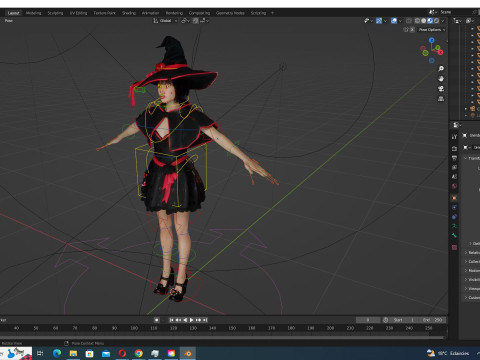The height and width of the screenshot is (360, 480).
Task: Open the orange Object properties tab
Action: point(454,198)
